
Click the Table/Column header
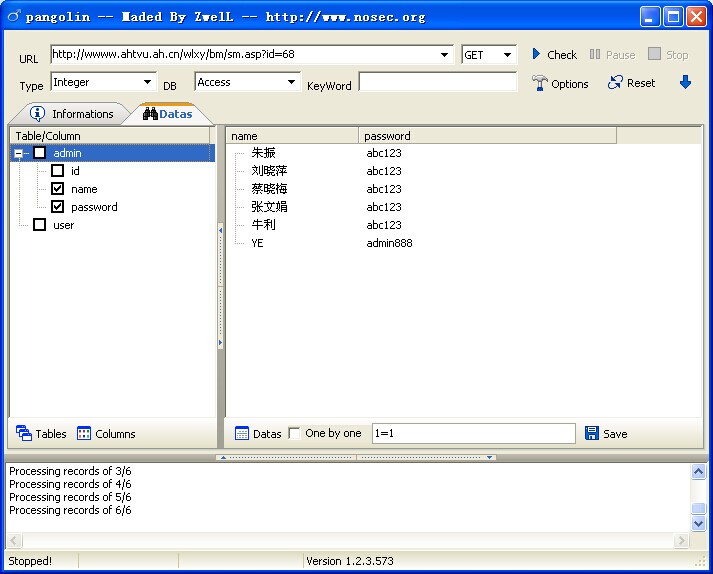coord(110,136)
